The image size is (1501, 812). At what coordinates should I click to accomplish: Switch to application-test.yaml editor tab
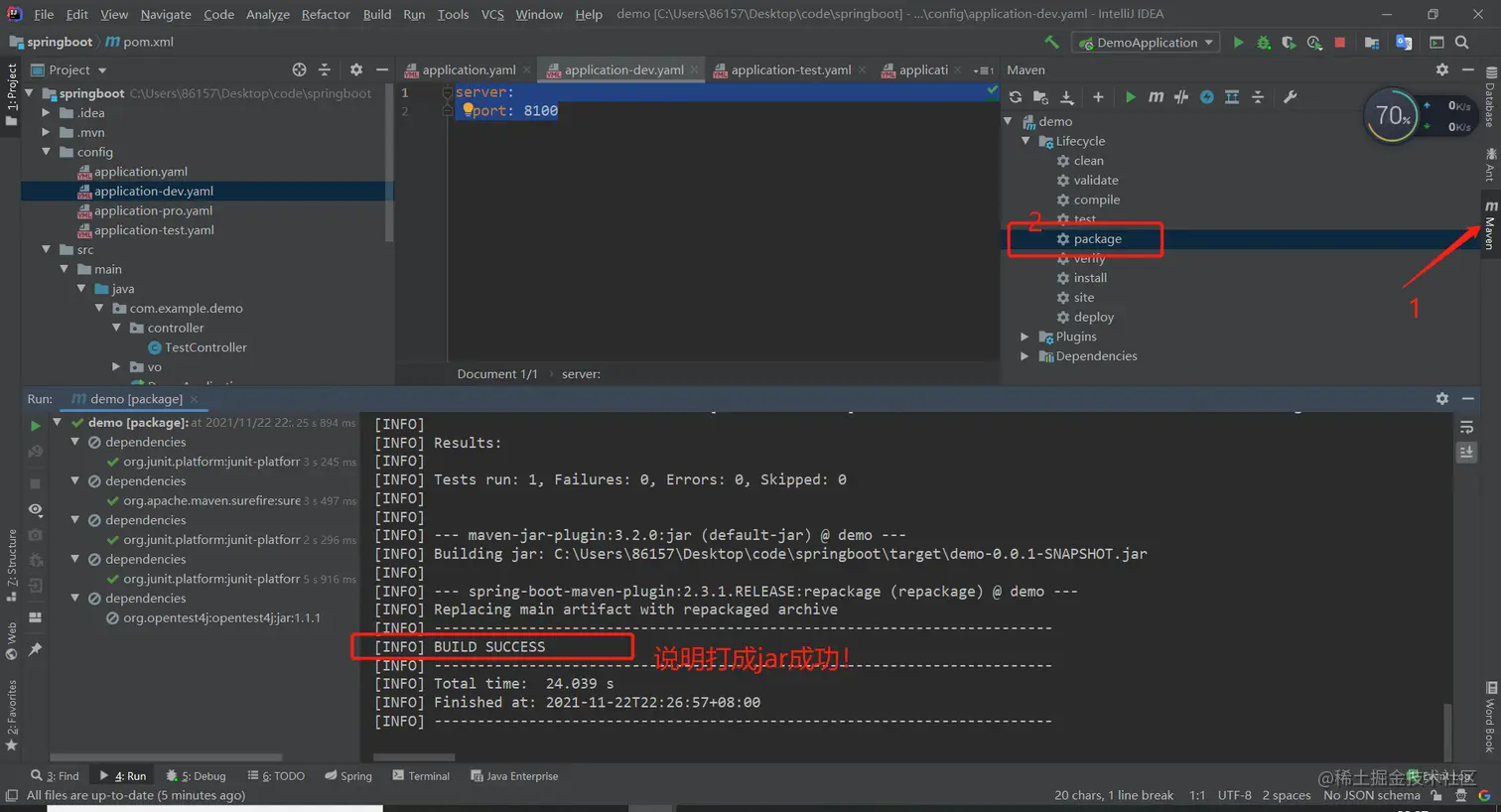791,69
